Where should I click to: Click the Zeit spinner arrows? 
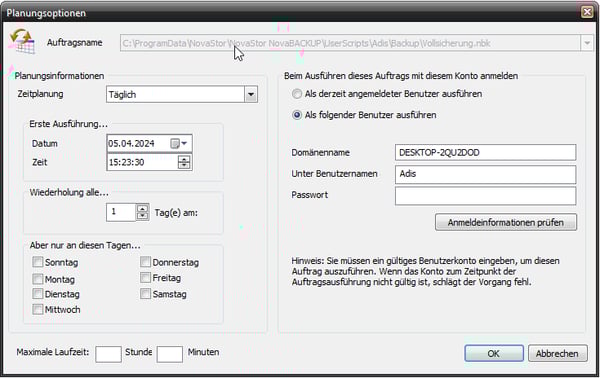[184, 162]
